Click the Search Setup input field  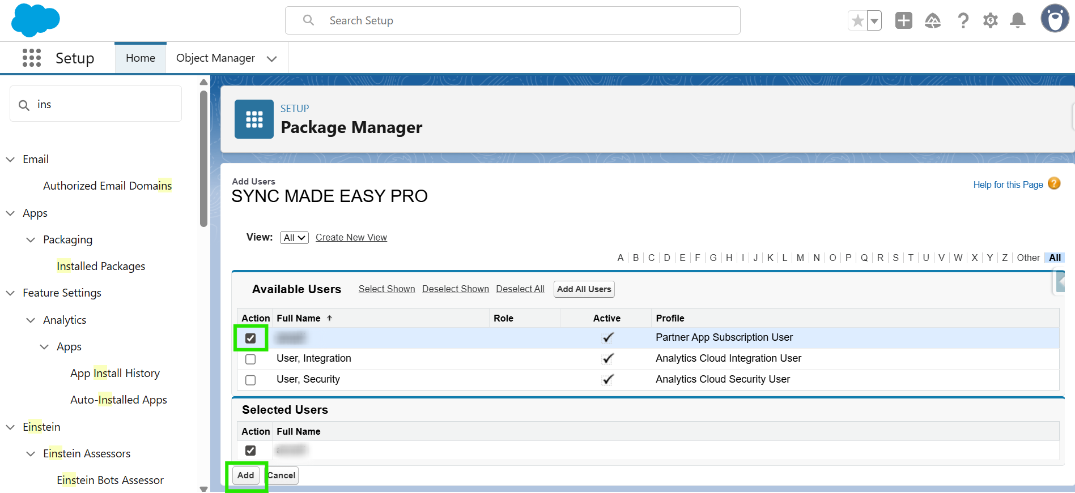coord(512,20)
